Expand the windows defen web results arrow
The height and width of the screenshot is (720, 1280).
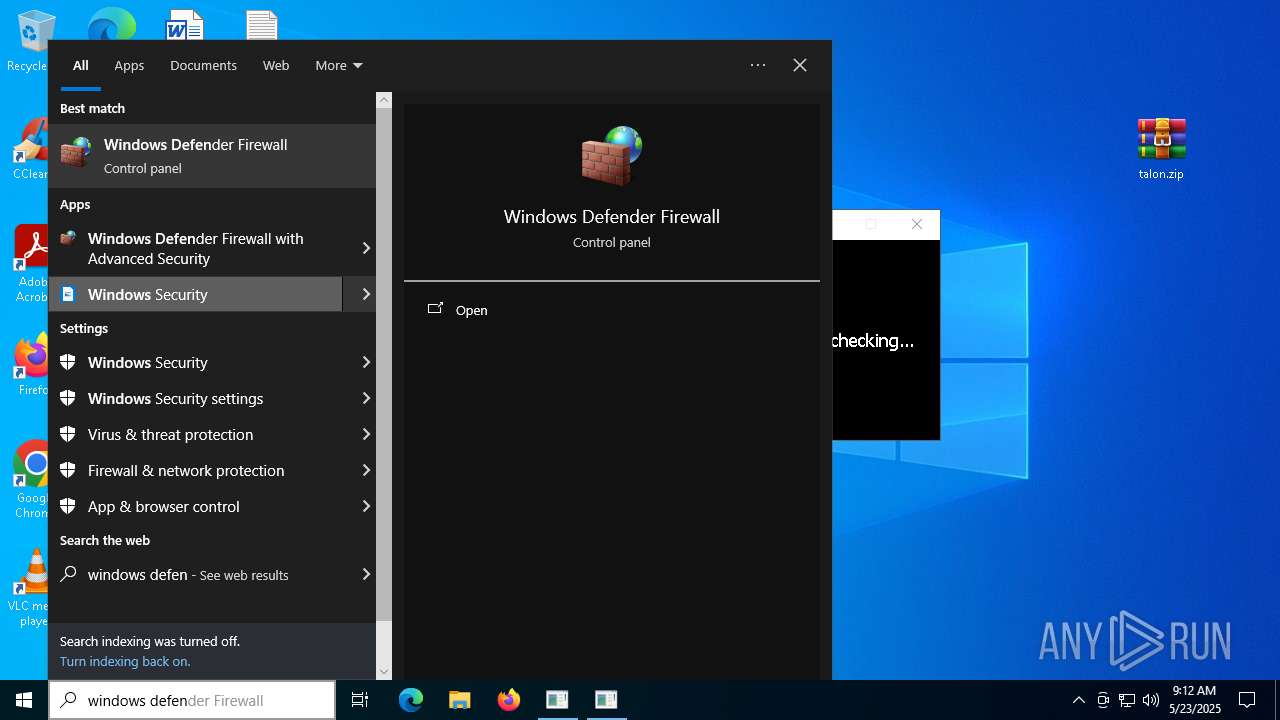tap(365, 574)
